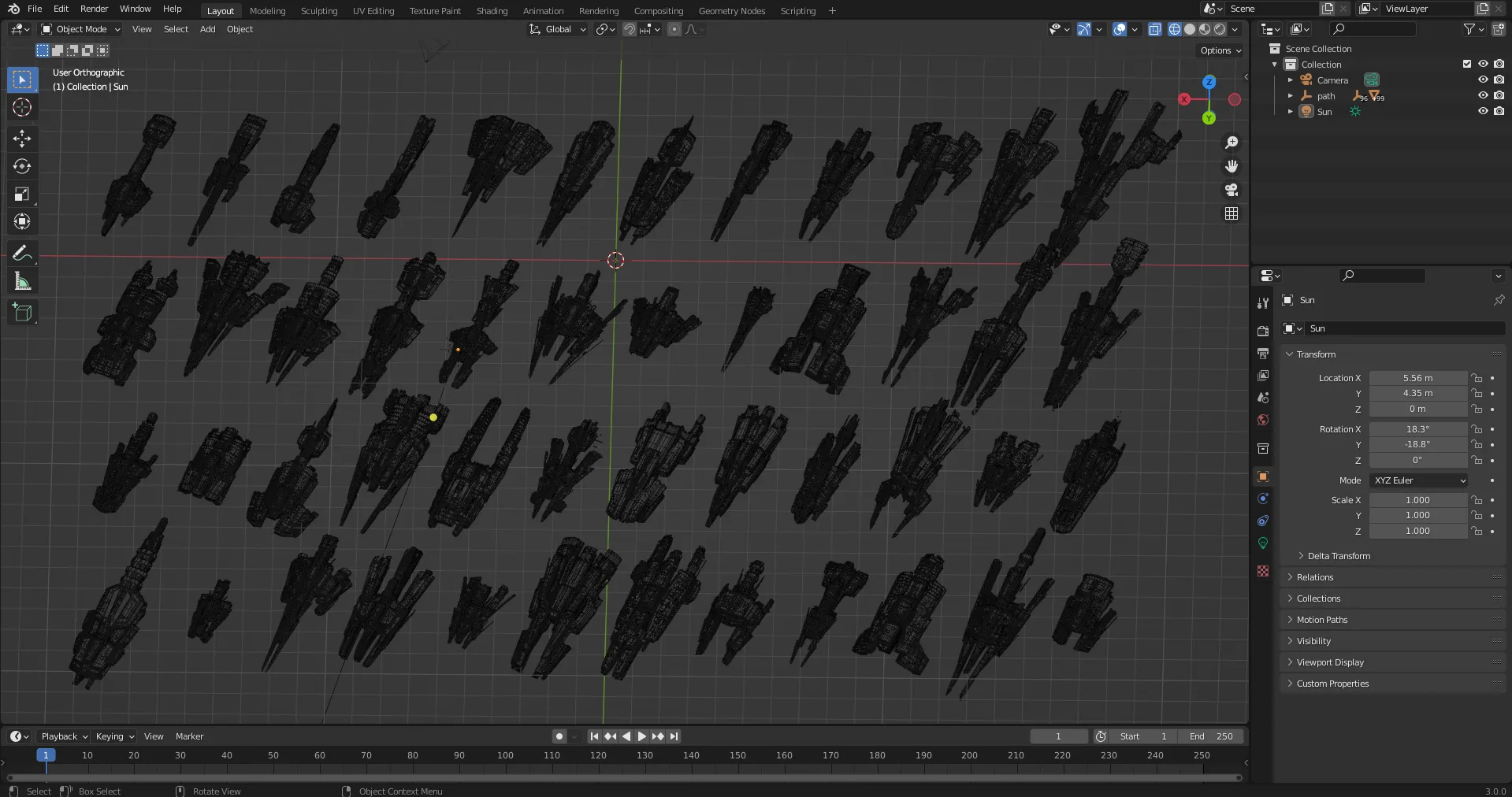Image resolution: width=1512 pixels, height=797 pixels.
Task: Open Playback menu in timeline
Action: [64, 736]
